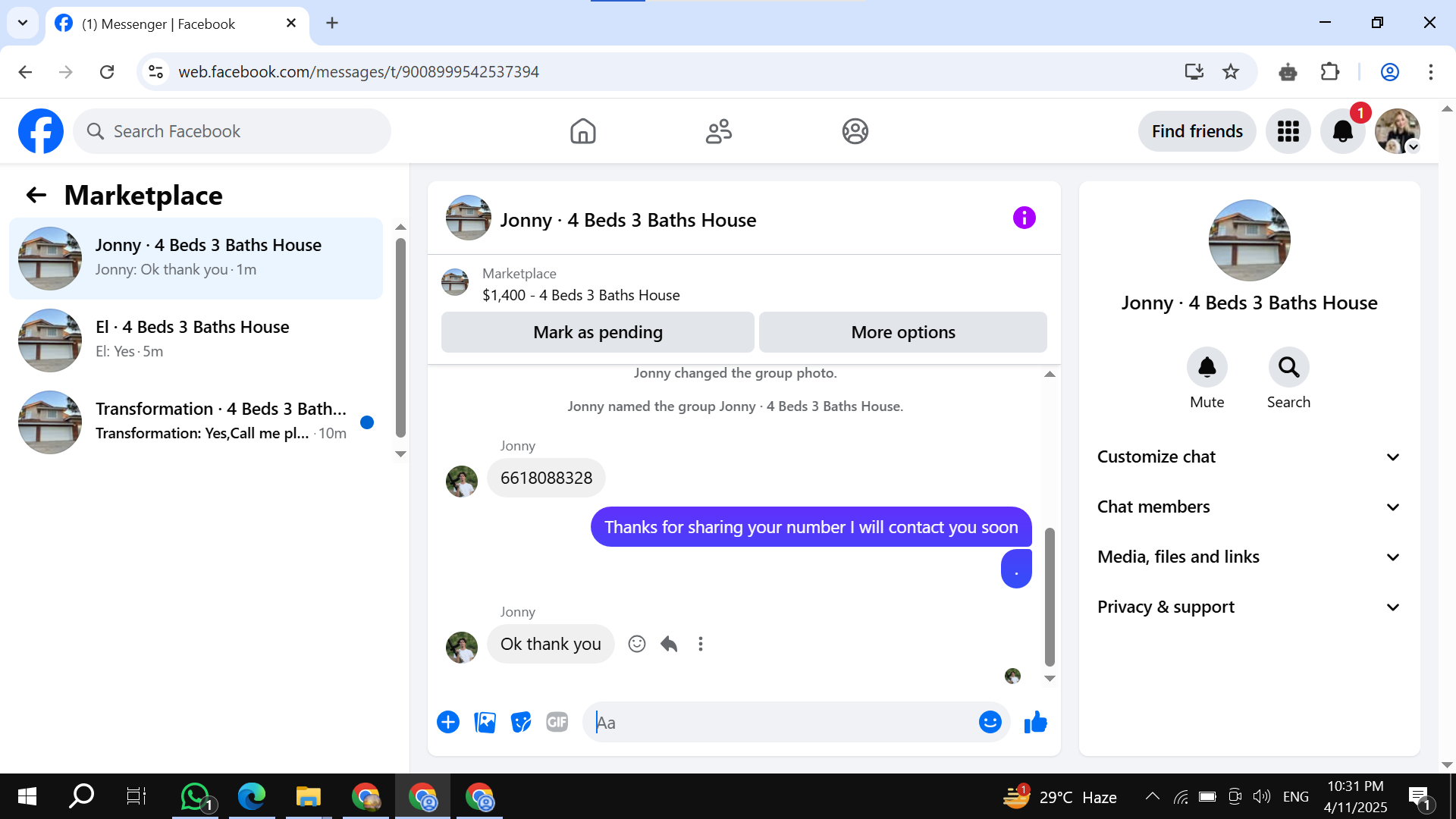Viewport: 1456px width, 819px height.
Task: Choose a GIF from the GIF icon
Action: click(x=557, y=722)
